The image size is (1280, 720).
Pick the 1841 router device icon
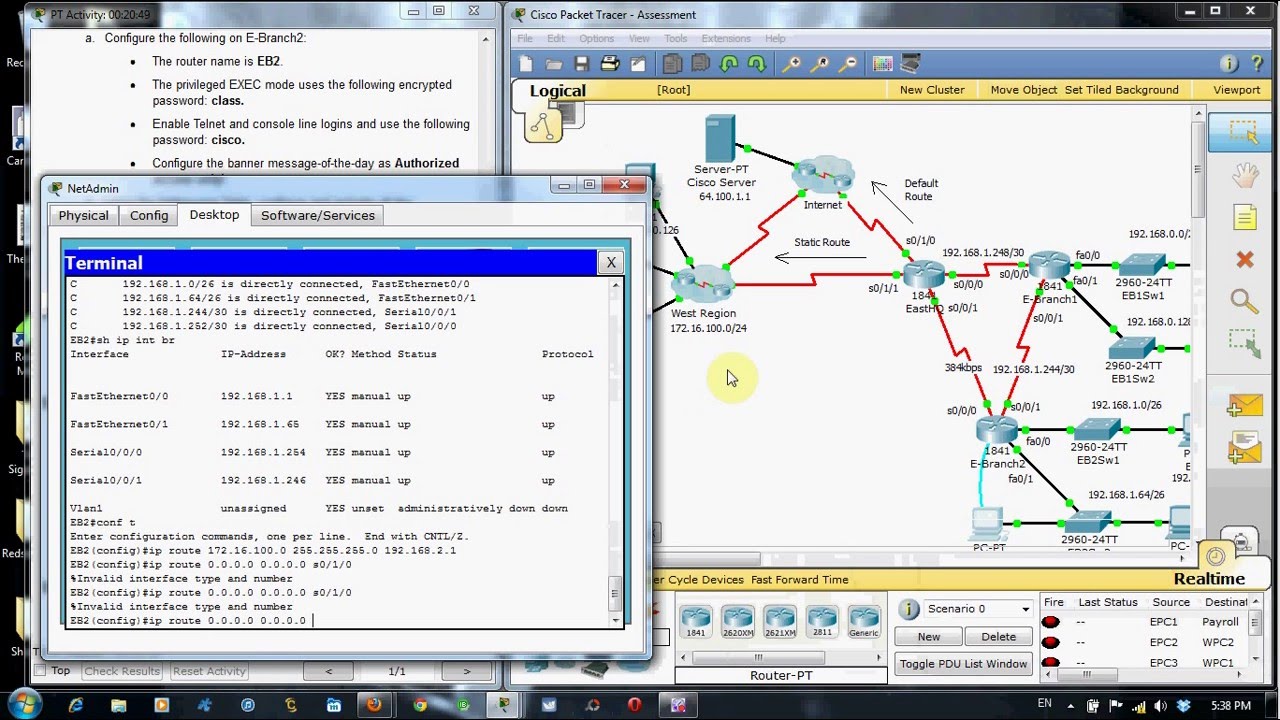(x=696, y=621)
